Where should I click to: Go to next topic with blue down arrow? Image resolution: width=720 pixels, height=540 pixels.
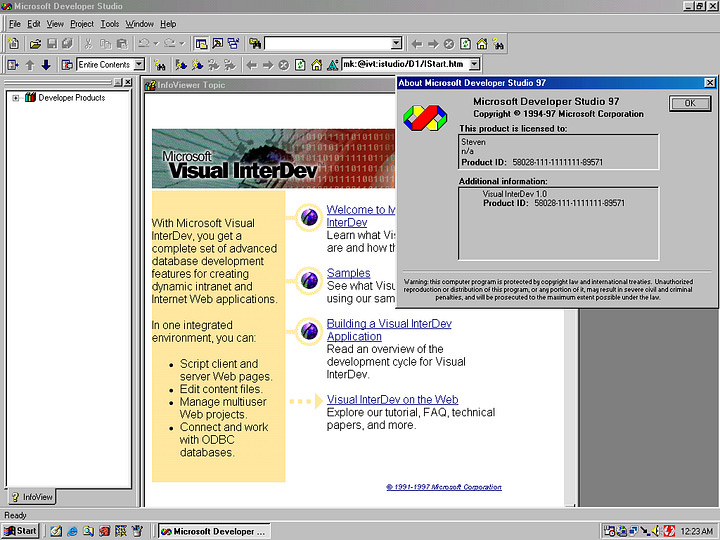(x=46, y=65)
